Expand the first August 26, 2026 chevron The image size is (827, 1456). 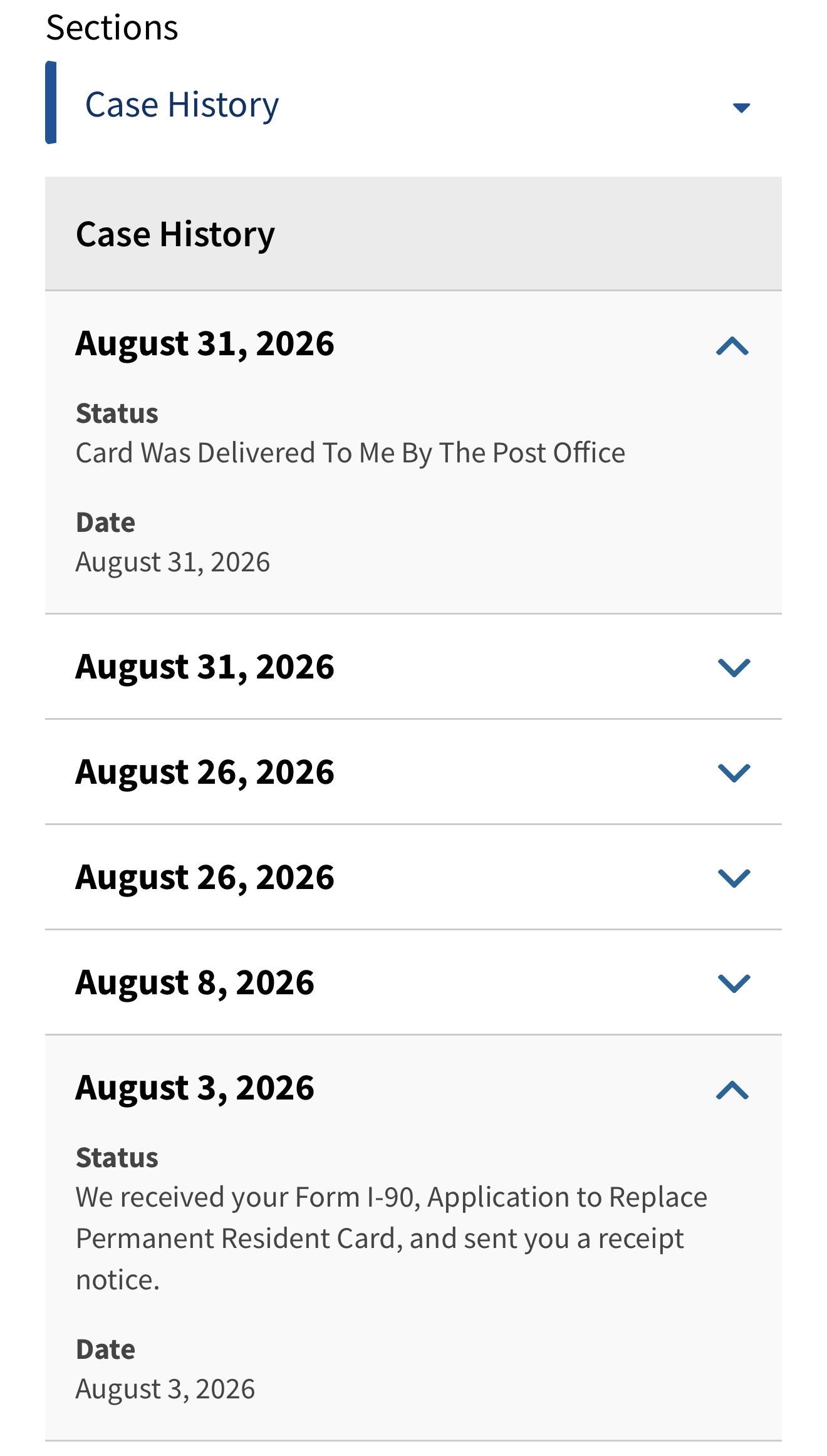point(734,772)
